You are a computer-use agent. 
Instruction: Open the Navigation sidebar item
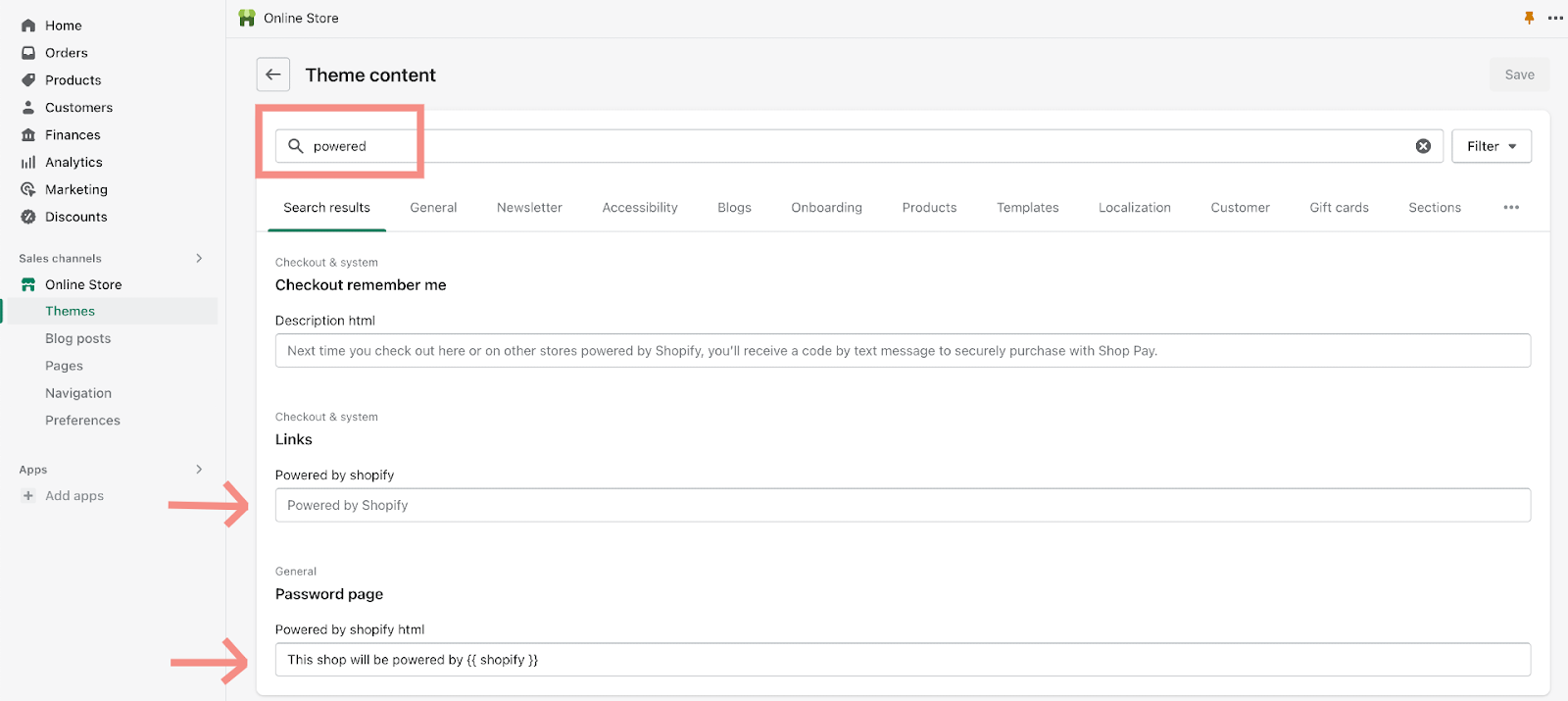click(78, 393)
